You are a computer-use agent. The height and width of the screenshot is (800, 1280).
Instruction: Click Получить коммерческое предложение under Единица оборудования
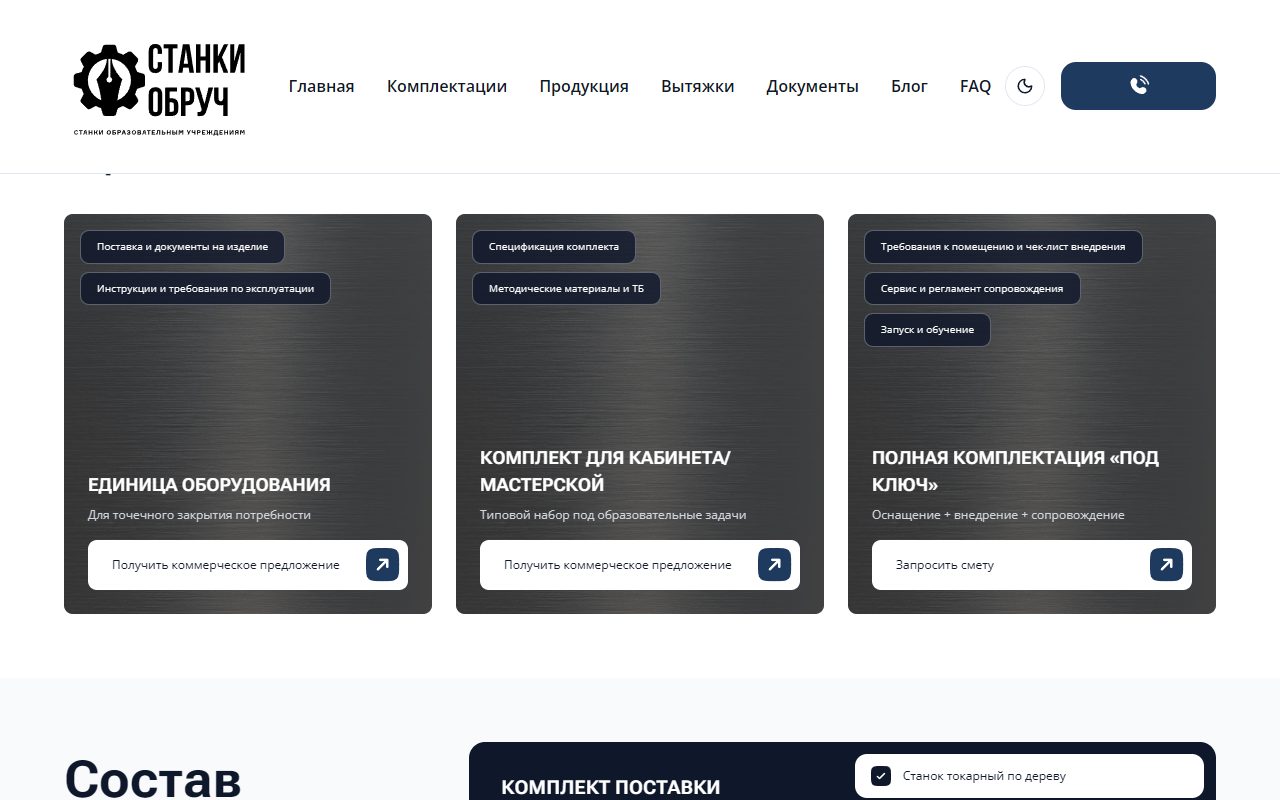click(x=248, y=565)
